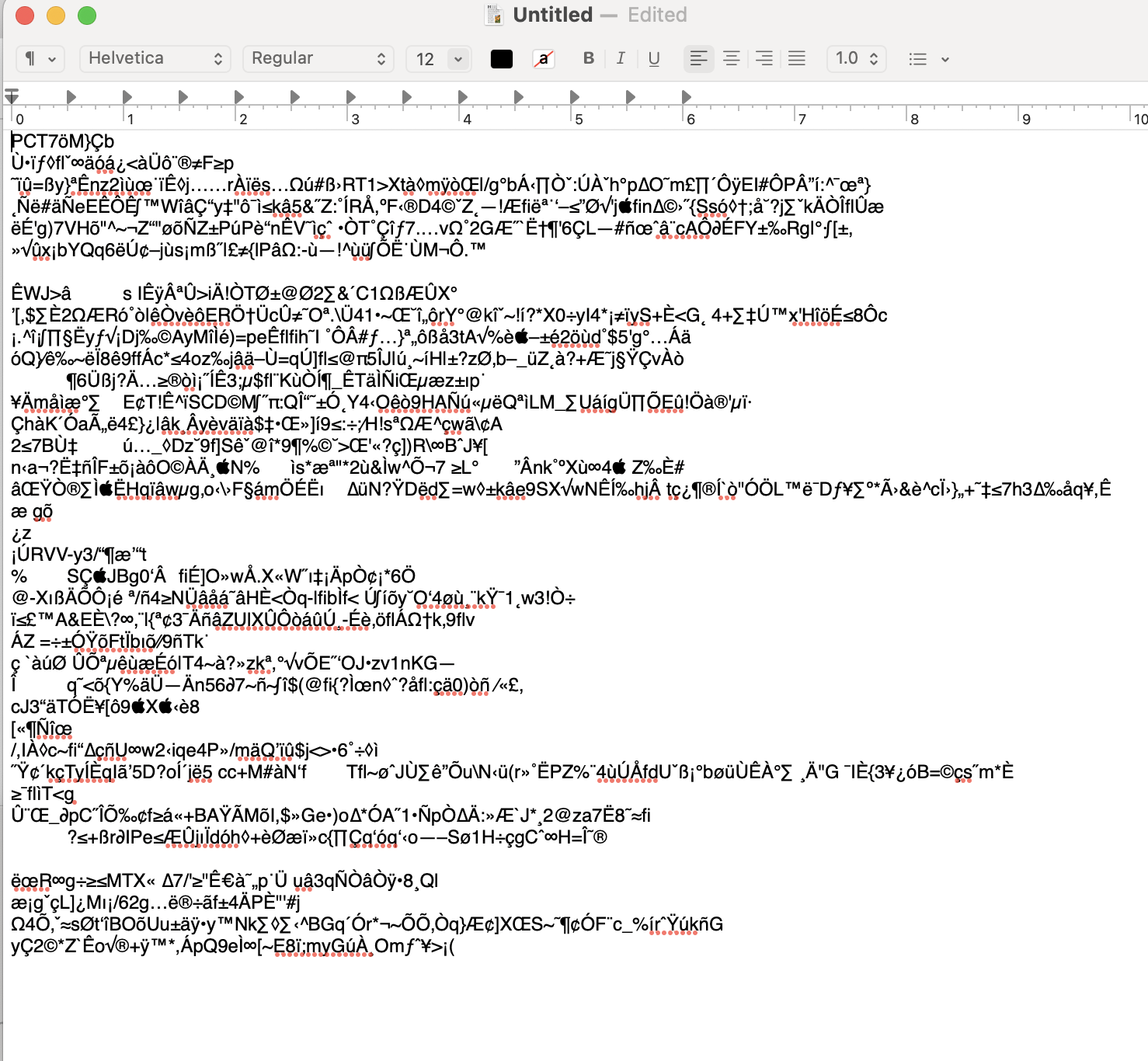This screenshot has height=1061, width=1148.
Task: Toggle italic formatting
Action: coord(621,58)
